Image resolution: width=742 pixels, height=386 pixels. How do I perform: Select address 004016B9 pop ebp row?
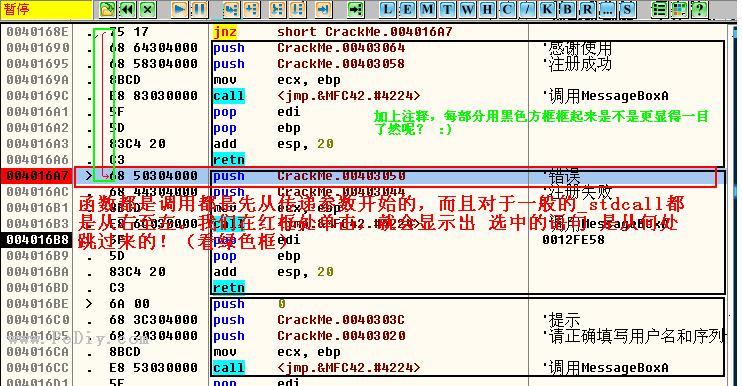[37, 256]
